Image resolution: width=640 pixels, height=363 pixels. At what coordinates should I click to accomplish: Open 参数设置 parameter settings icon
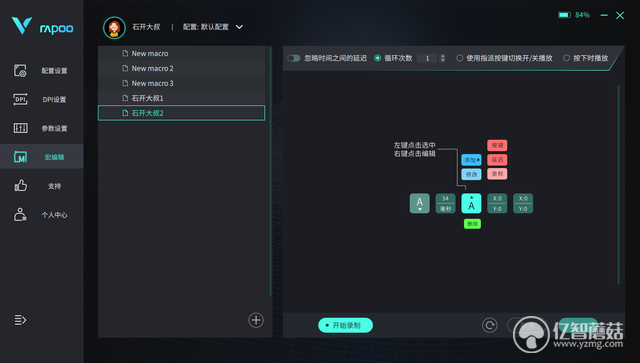point(20,128)
